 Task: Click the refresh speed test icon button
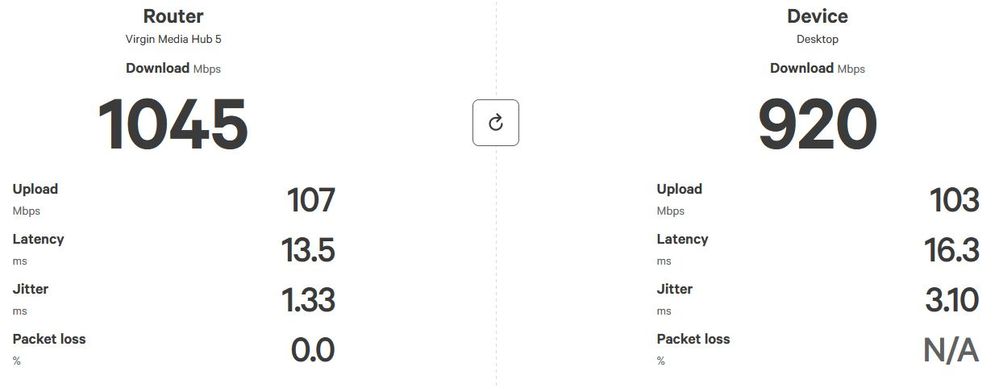496,123
